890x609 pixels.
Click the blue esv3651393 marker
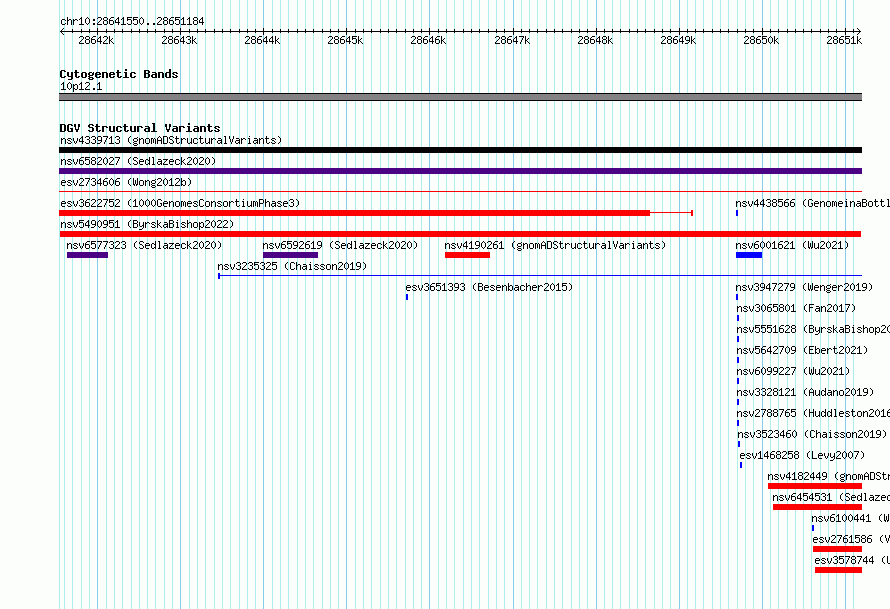pyautogui.click(x=407, y=297)
